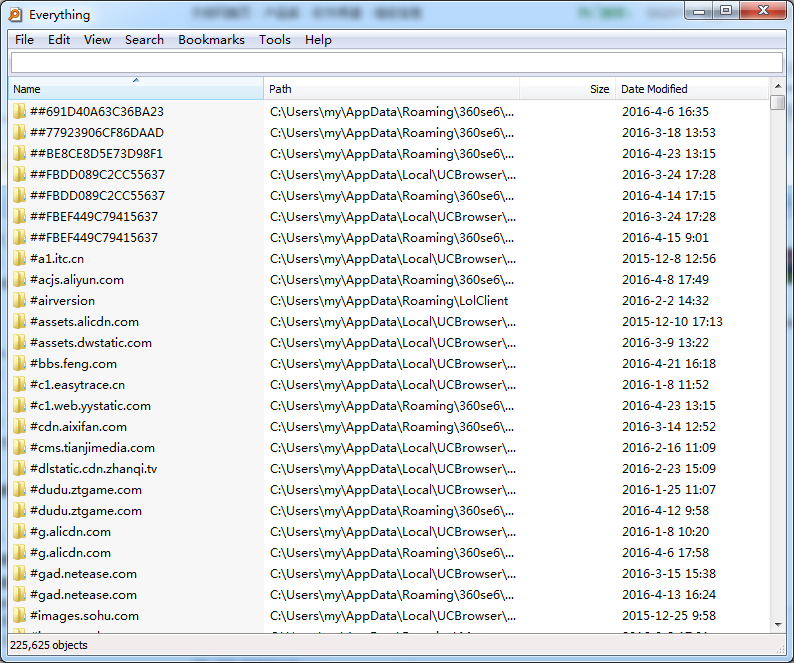Click the scroll up arrow of results list

[778, 86]
